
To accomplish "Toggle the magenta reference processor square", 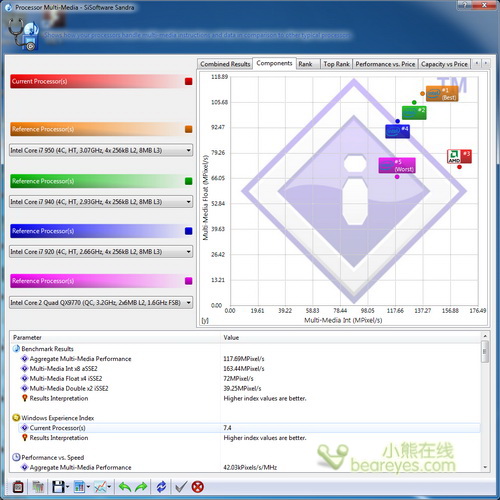I will pos(189,281).
